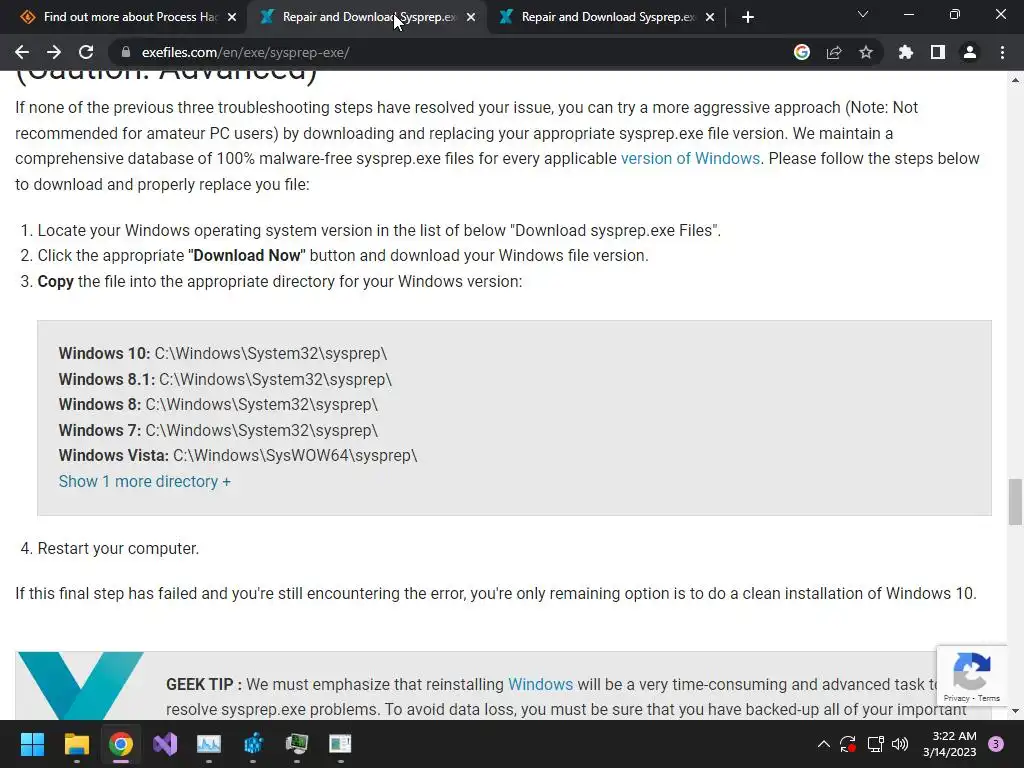This screenshot has width=1024, height=768.
Task: Show hidden system tray icons
Action: pos(824,744)
